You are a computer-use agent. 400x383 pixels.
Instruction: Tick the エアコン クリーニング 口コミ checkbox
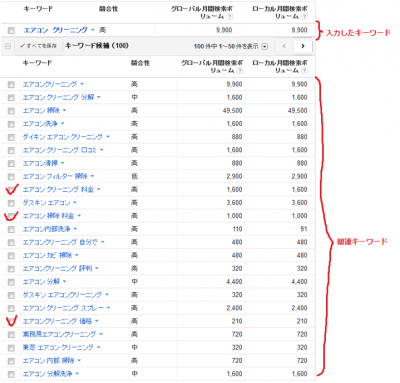click(11, 150)
